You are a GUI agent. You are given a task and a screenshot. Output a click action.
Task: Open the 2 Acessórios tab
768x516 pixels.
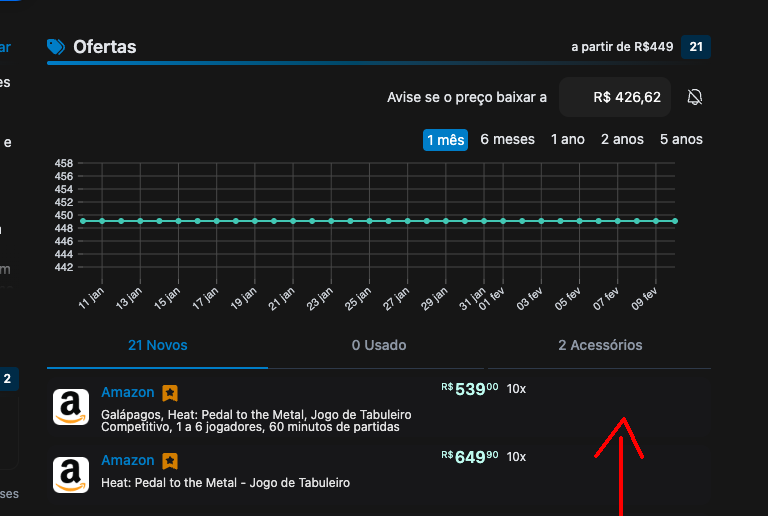click(x=600, y=346)
